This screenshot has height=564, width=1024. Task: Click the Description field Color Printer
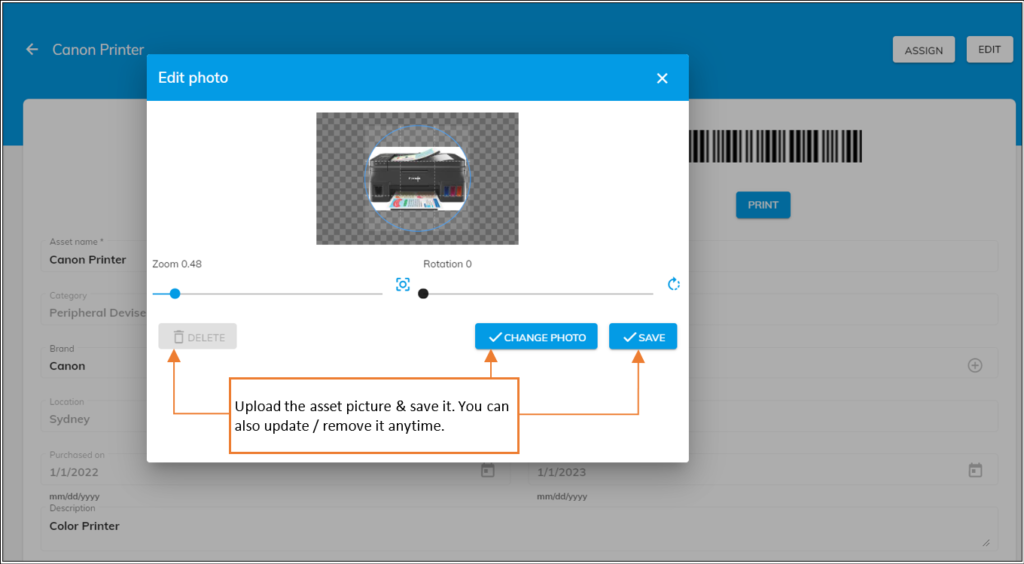[519, 529]
